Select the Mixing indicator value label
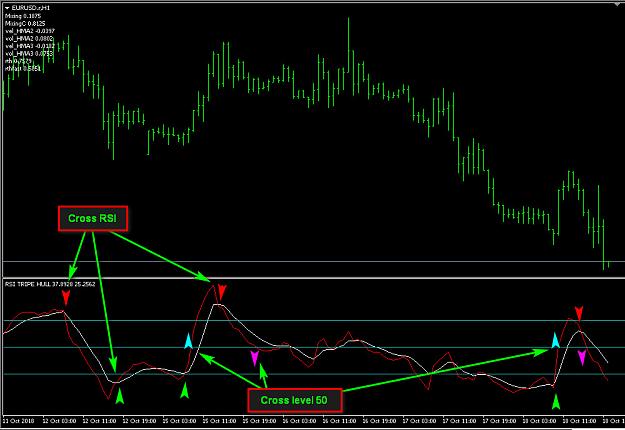Screen dimensions: 625x430 click(x=23, y=16)
